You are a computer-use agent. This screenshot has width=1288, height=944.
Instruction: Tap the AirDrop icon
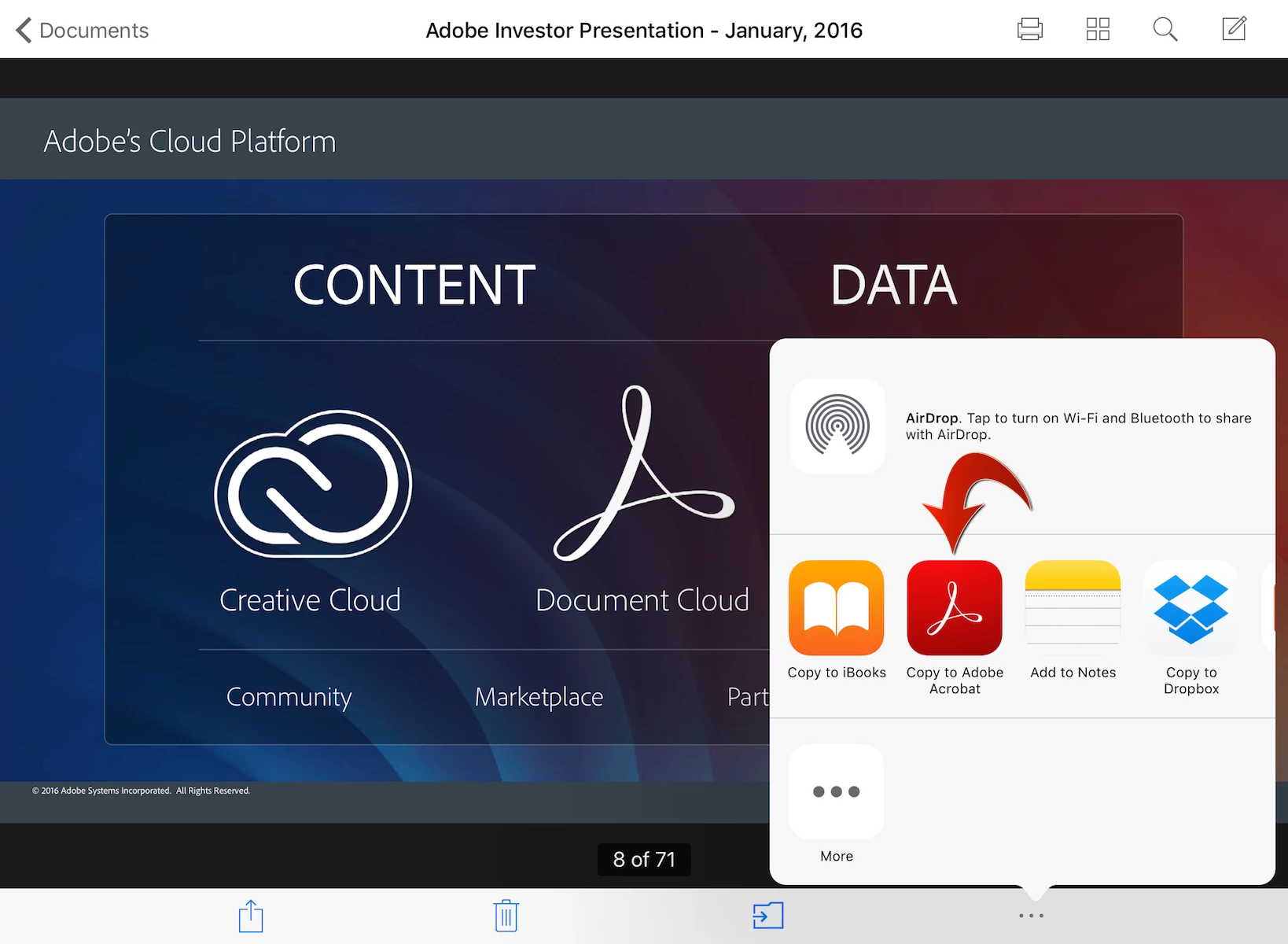click(837, 426)
